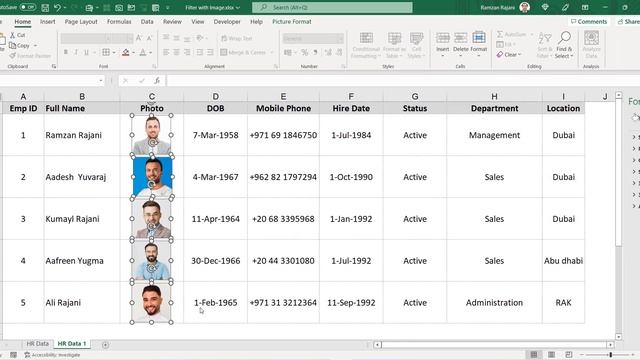Open the Comments pane
The image size is (640, 360).
point(589,22)
